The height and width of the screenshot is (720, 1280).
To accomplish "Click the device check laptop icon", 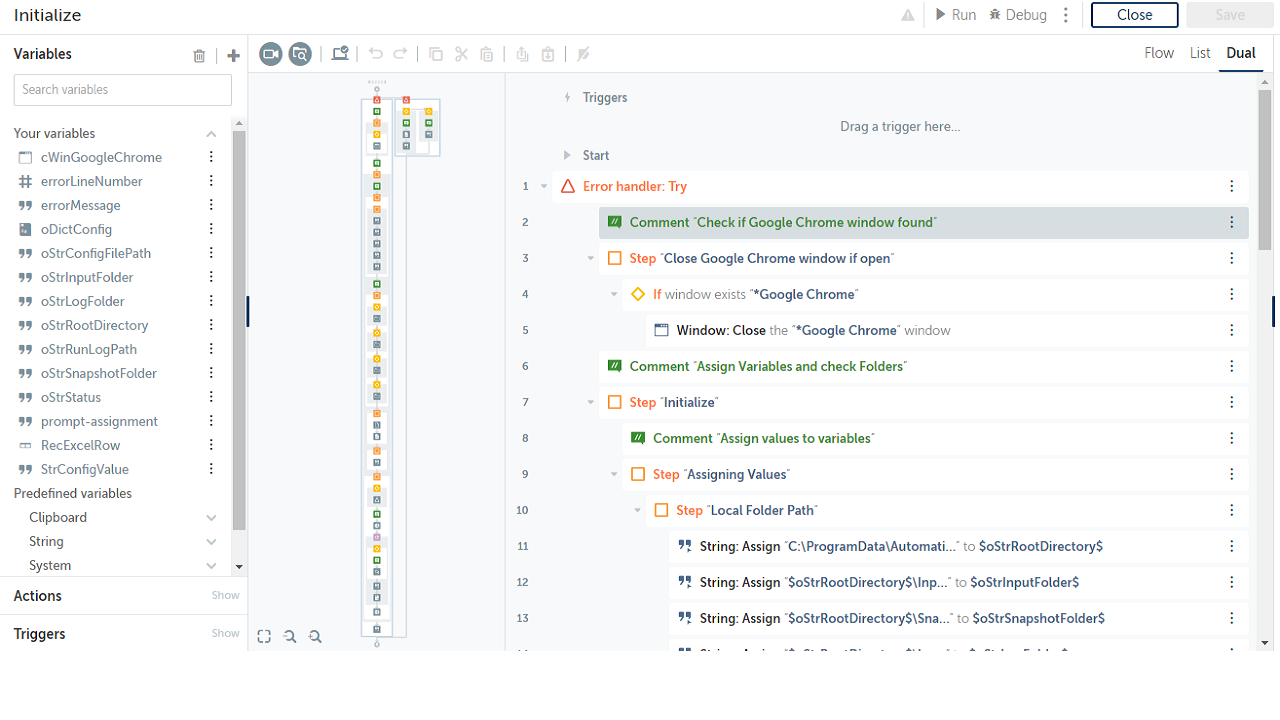I will tap(340, 54).
